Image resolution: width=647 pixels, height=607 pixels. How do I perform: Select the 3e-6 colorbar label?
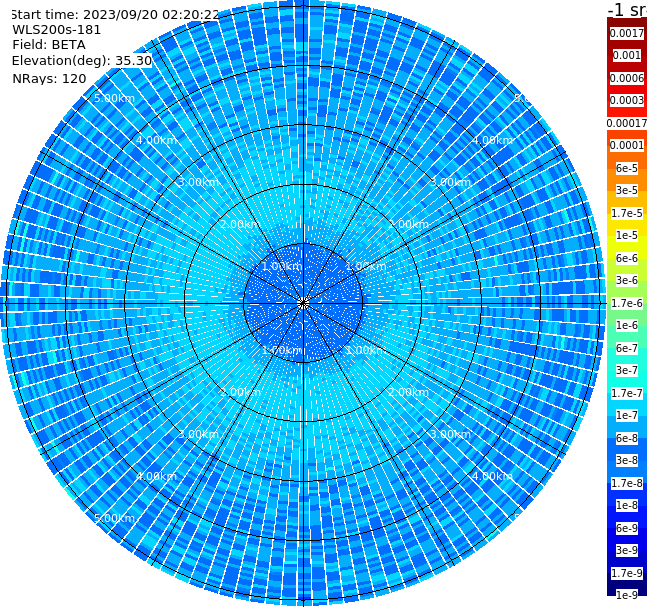pyautogui.click(x=627, y=280)
